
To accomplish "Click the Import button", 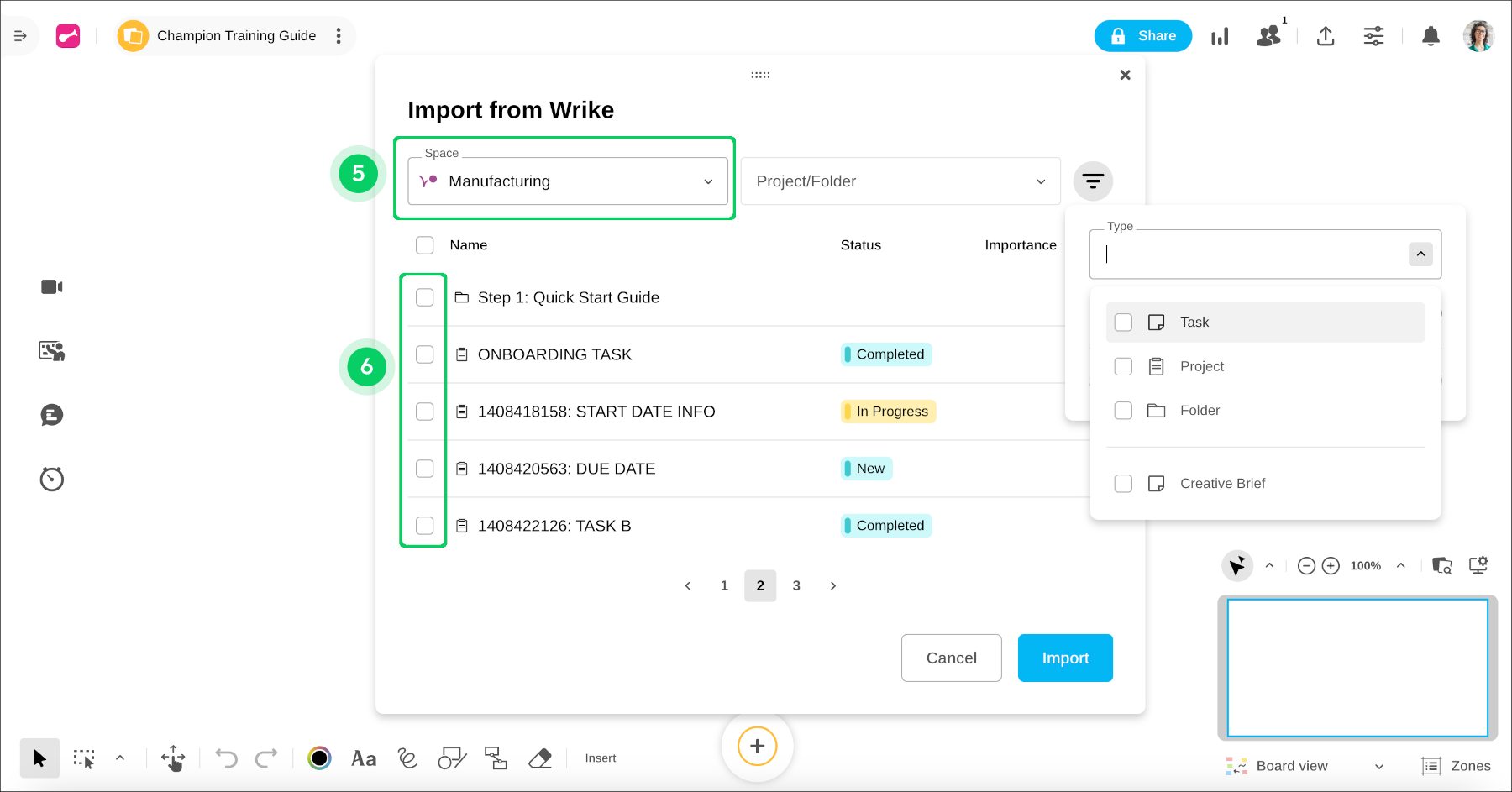I will 1065,658.
